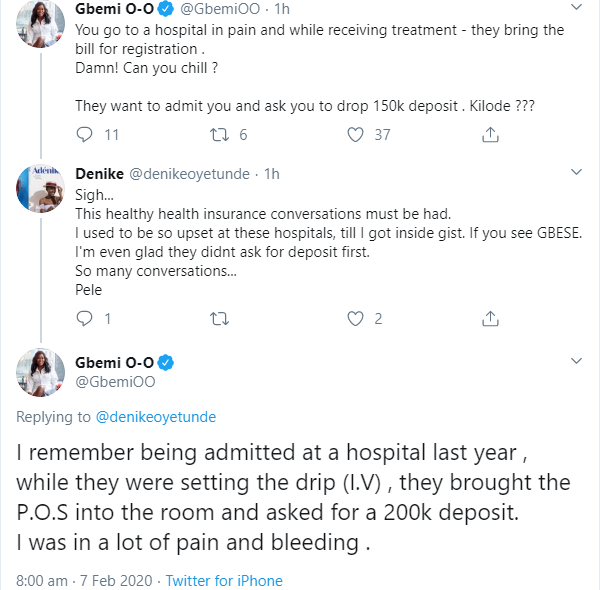The width and height of the screenshot is (600, 590).
Task: Expand the chevron menu on the main tweet
Action: pos(576,360)
